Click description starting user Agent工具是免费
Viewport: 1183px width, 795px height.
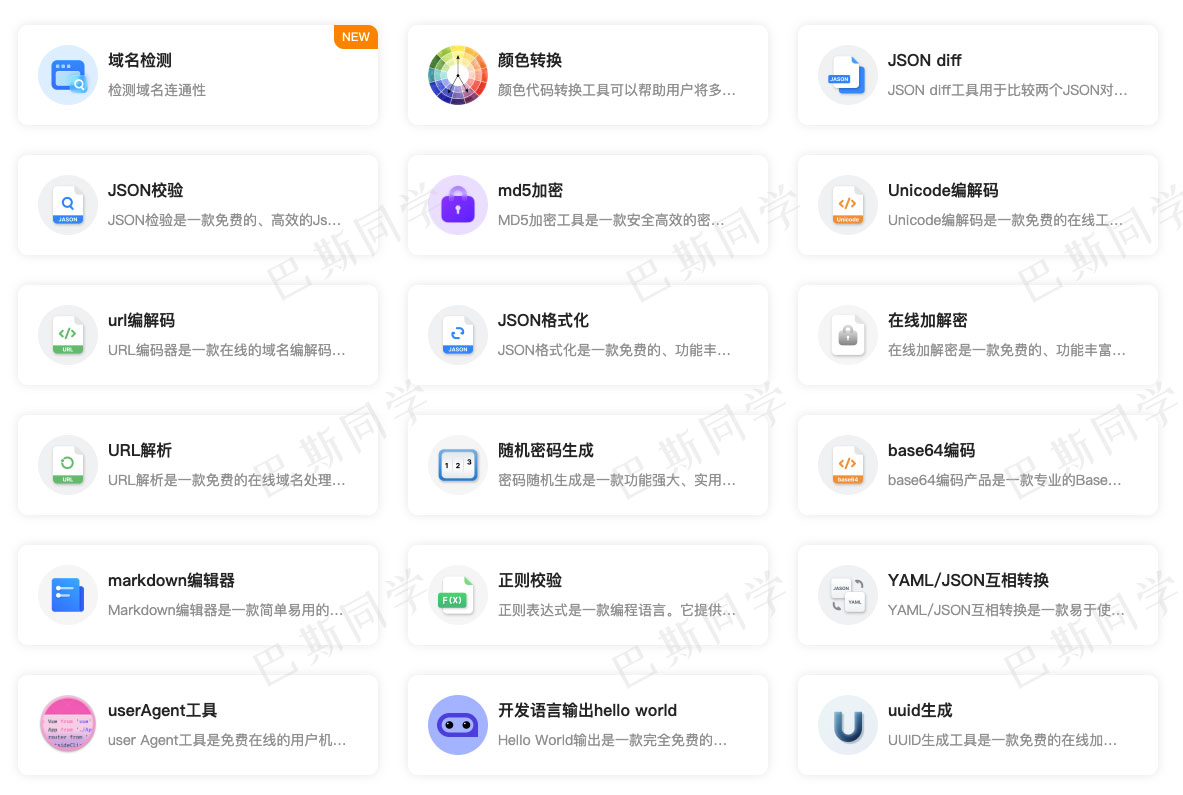(227, 740)
